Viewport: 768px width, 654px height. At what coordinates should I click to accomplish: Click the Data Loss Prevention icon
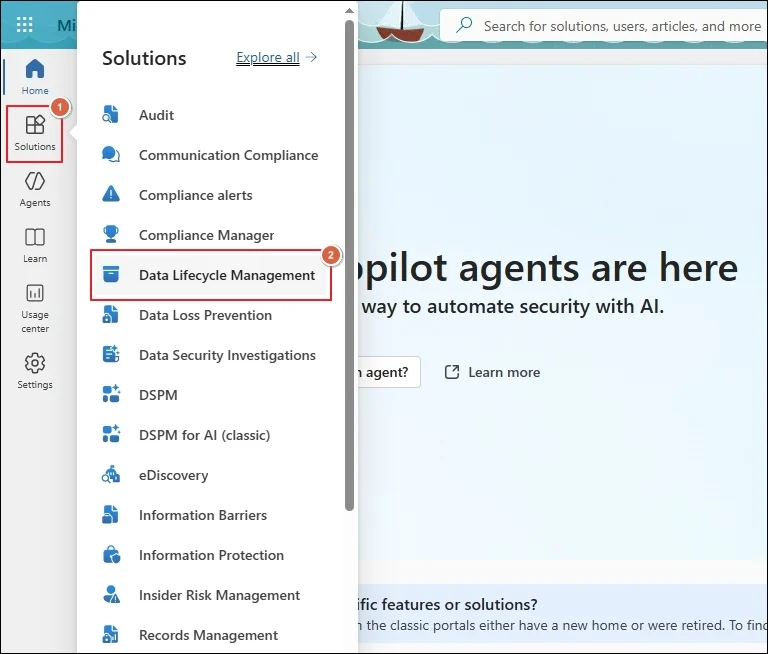click(111, 315)
